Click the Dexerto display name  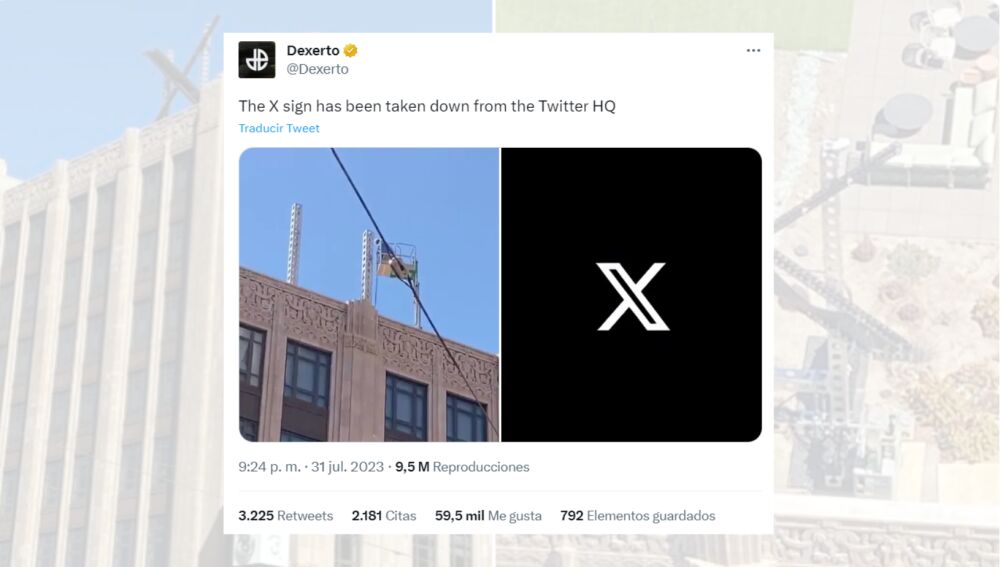pyautogui.click(x=312, y=50)
